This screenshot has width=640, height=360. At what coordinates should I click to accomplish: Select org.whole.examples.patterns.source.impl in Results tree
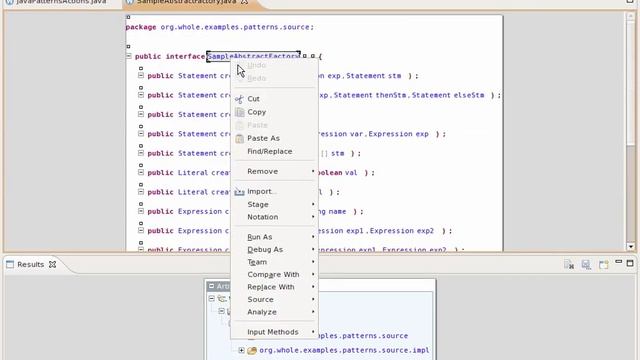tap(344, 350)
